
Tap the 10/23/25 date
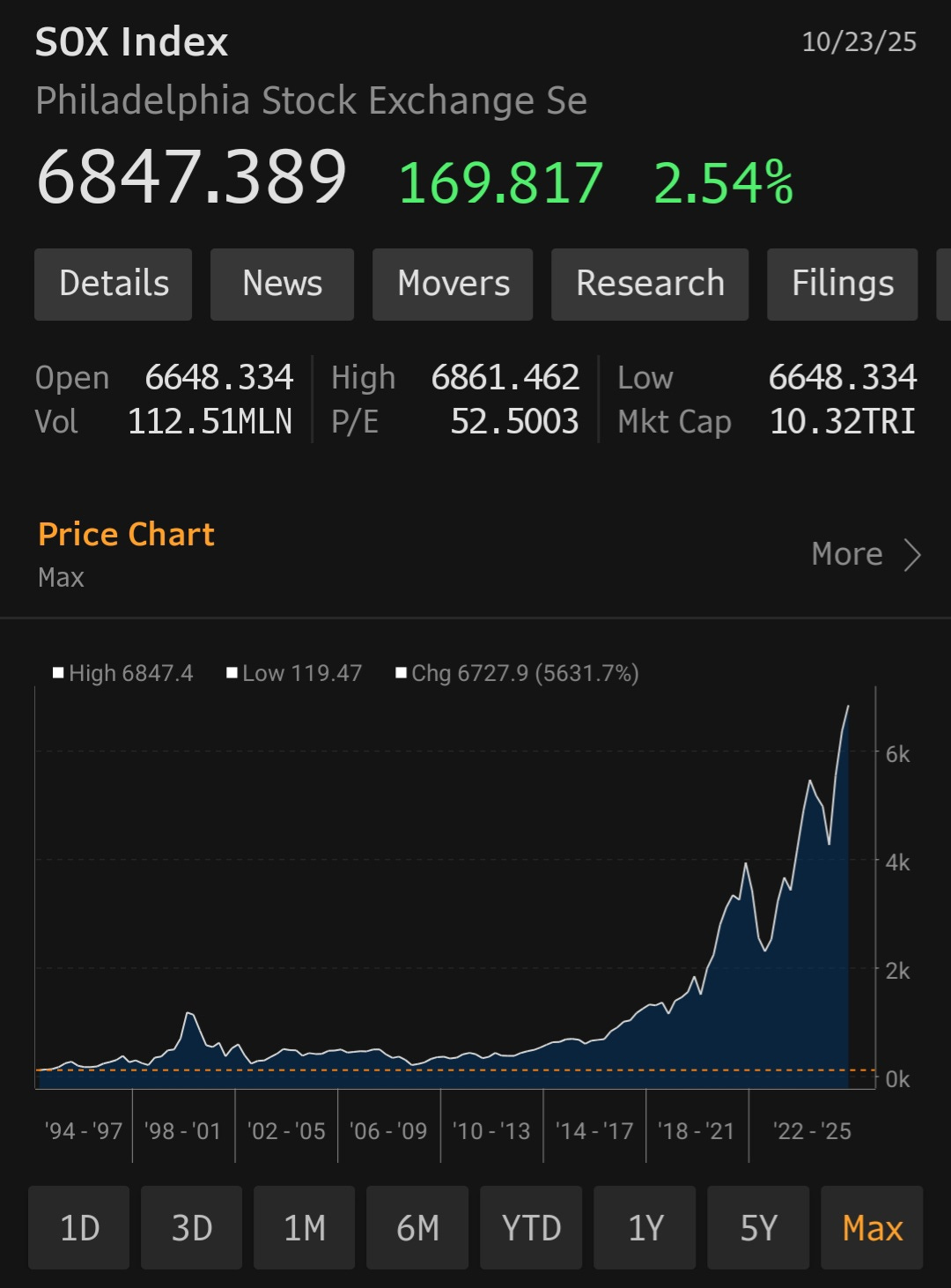[859, 41]
